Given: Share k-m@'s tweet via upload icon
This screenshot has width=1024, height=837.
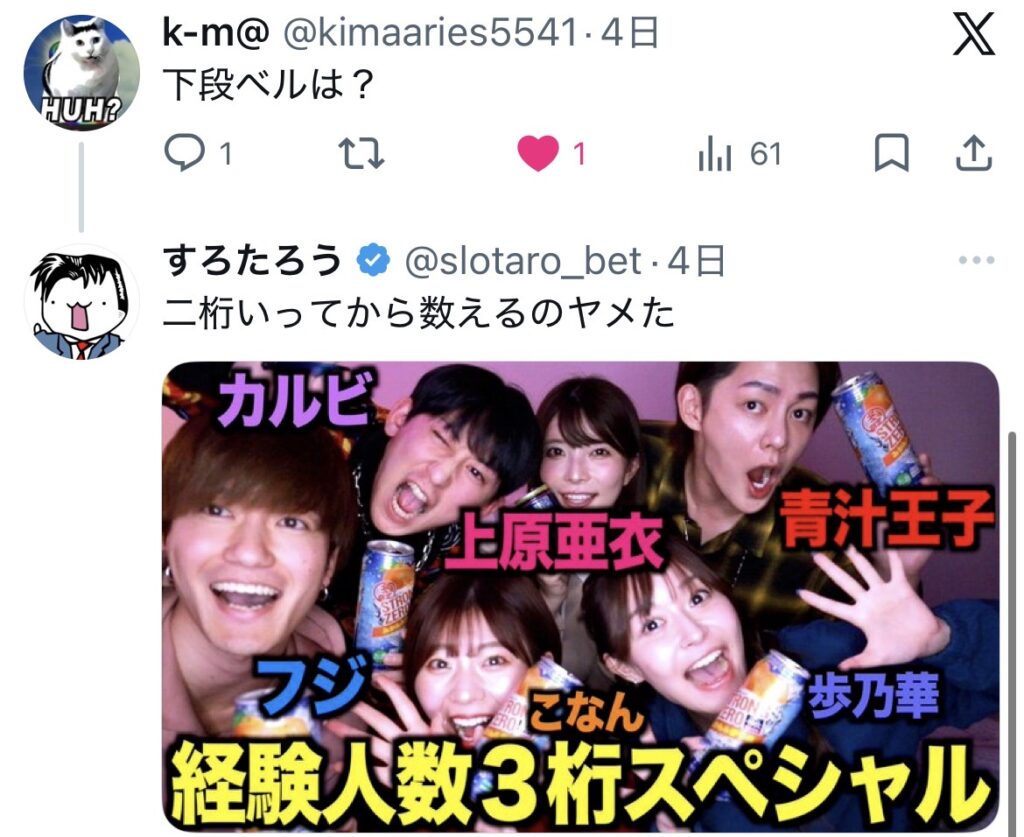Looking at the screenshot, I should [974, 152].
